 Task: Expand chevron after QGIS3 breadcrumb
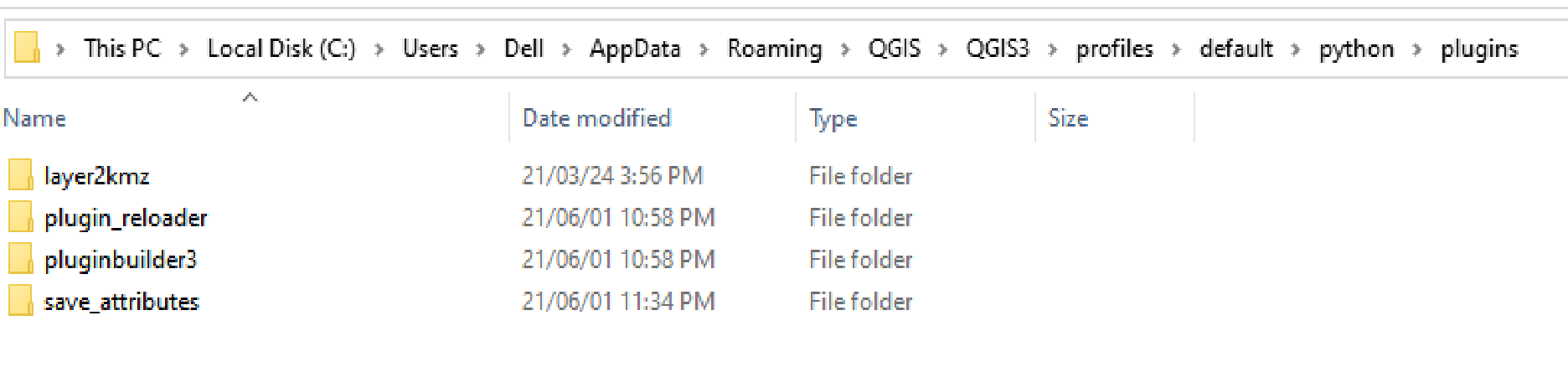1053,49
